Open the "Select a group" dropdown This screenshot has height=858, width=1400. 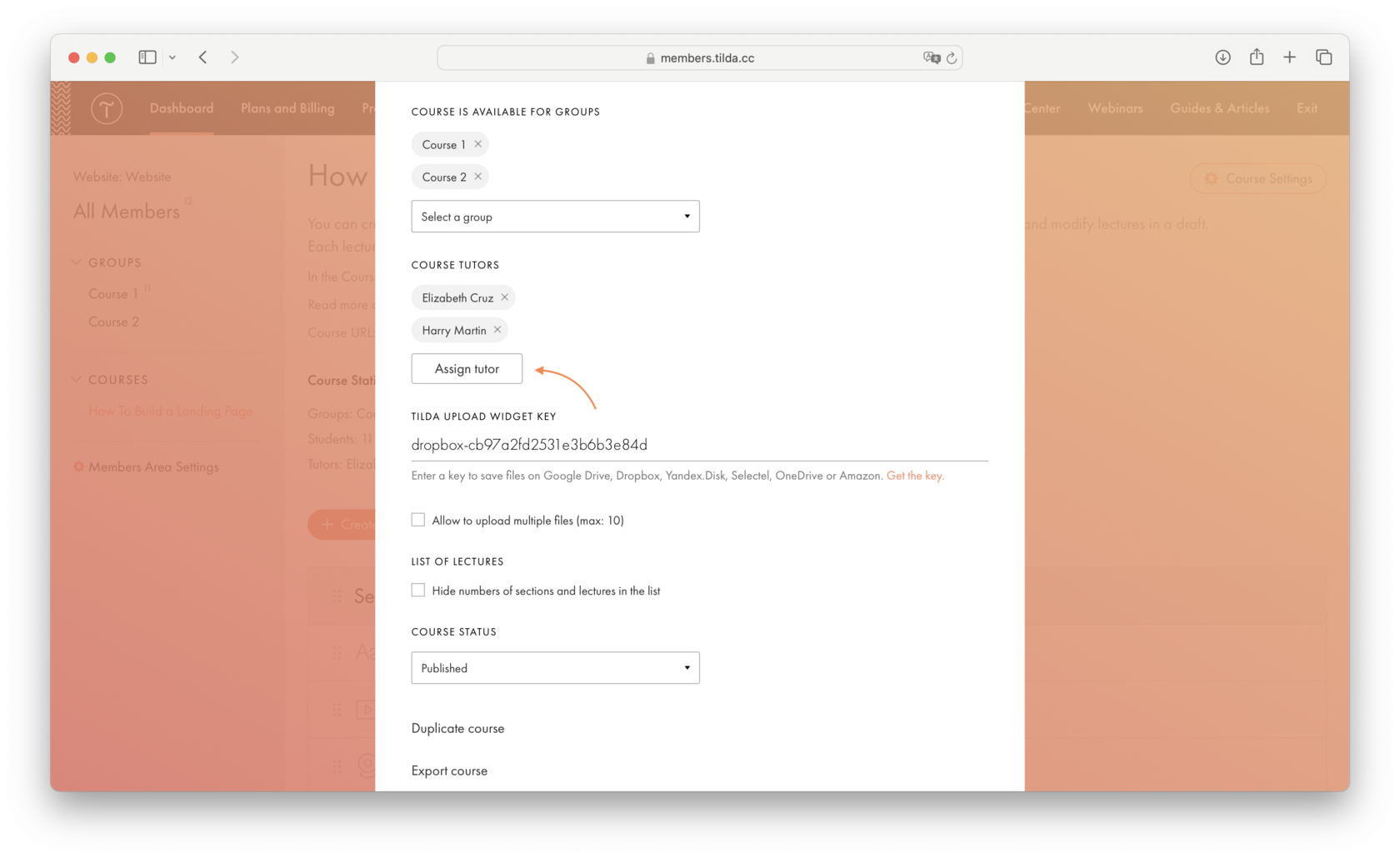pyautogui.click(x=554, y=216)
